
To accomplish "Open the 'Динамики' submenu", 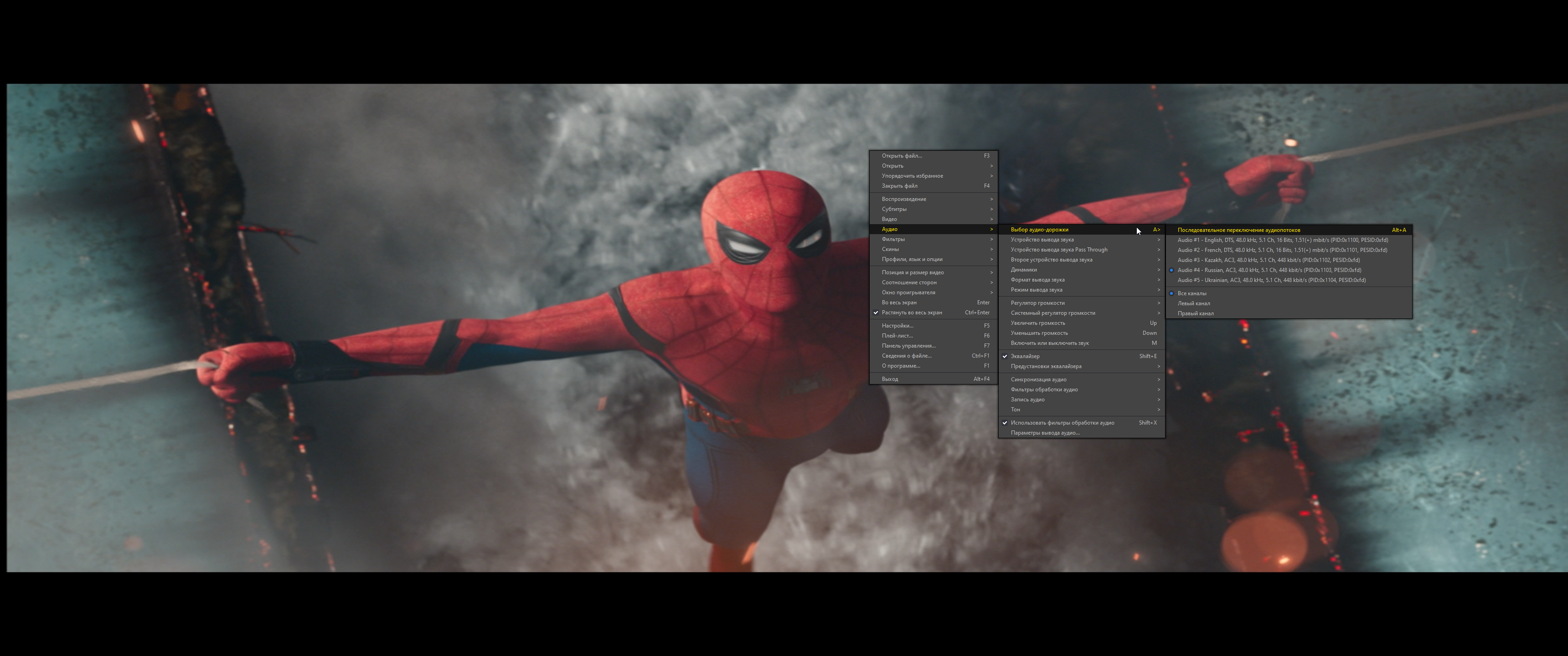I will coord(1024,270).
